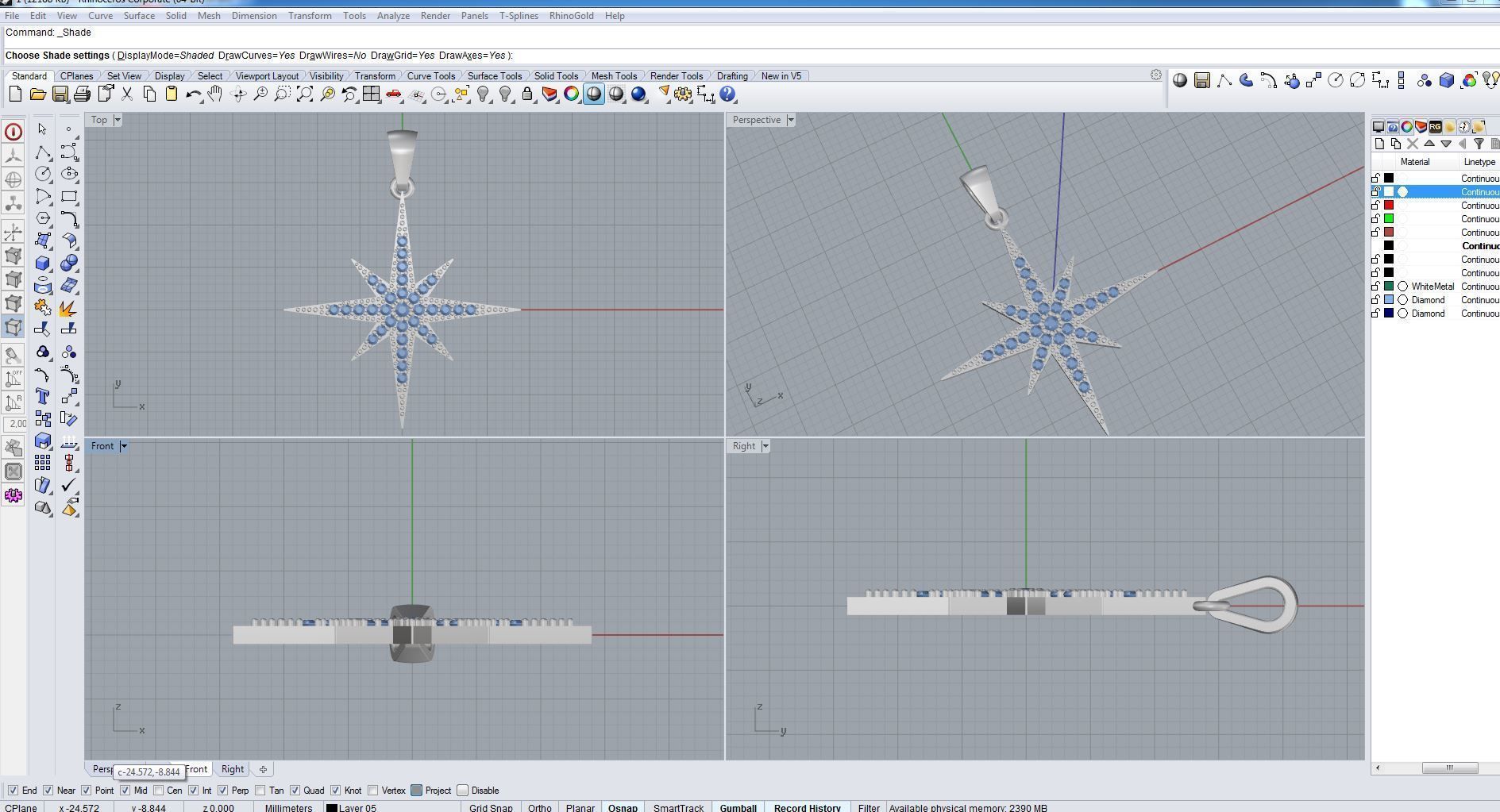Click DrawGrid=Yes command option
The image size is (1500, 812).
403,56
